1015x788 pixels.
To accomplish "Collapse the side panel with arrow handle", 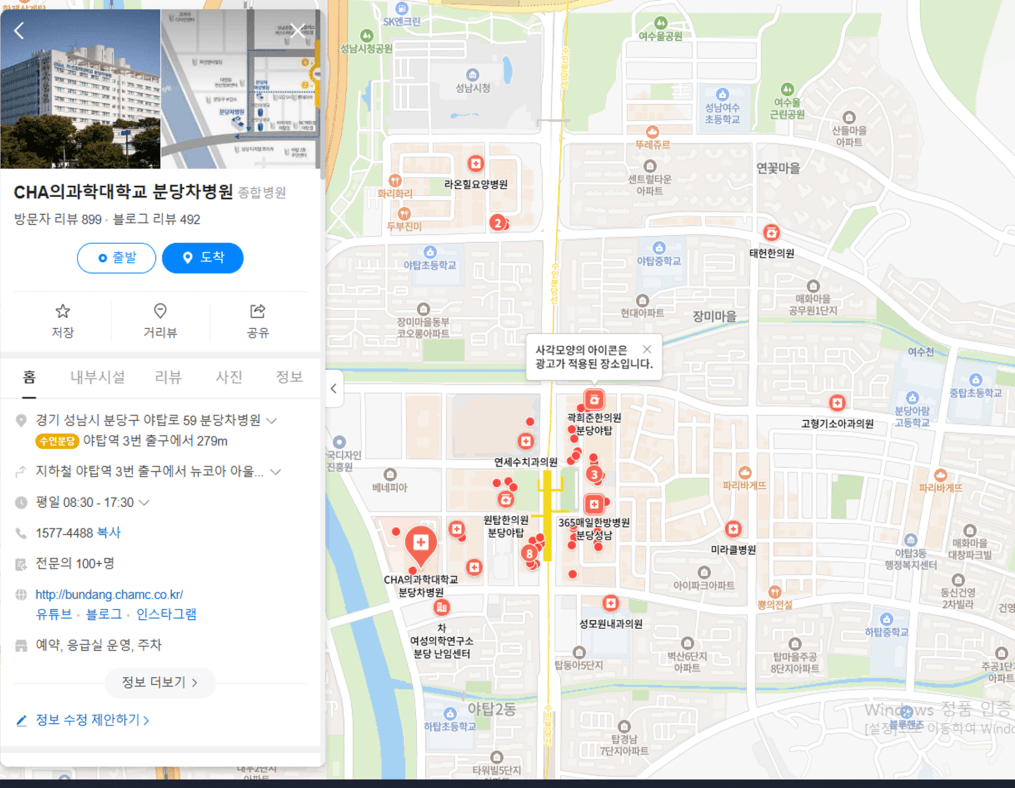I will point(333,388).
